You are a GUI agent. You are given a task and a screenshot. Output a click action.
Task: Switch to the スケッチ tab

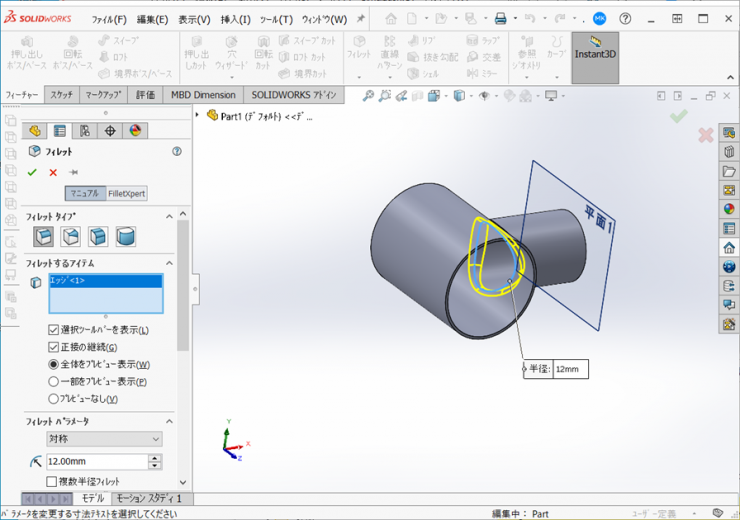click(x=61, y=95)
